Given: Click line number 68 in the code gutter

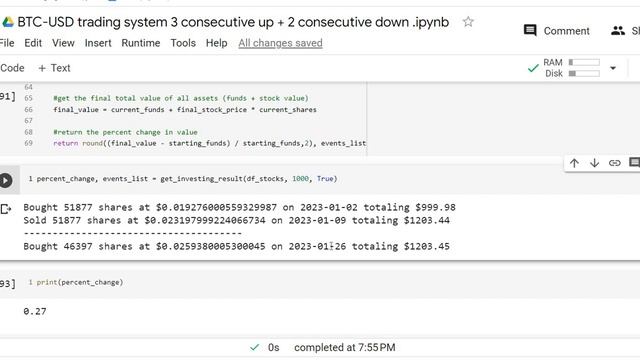Looking at the screenshot, I should [28, 132].
